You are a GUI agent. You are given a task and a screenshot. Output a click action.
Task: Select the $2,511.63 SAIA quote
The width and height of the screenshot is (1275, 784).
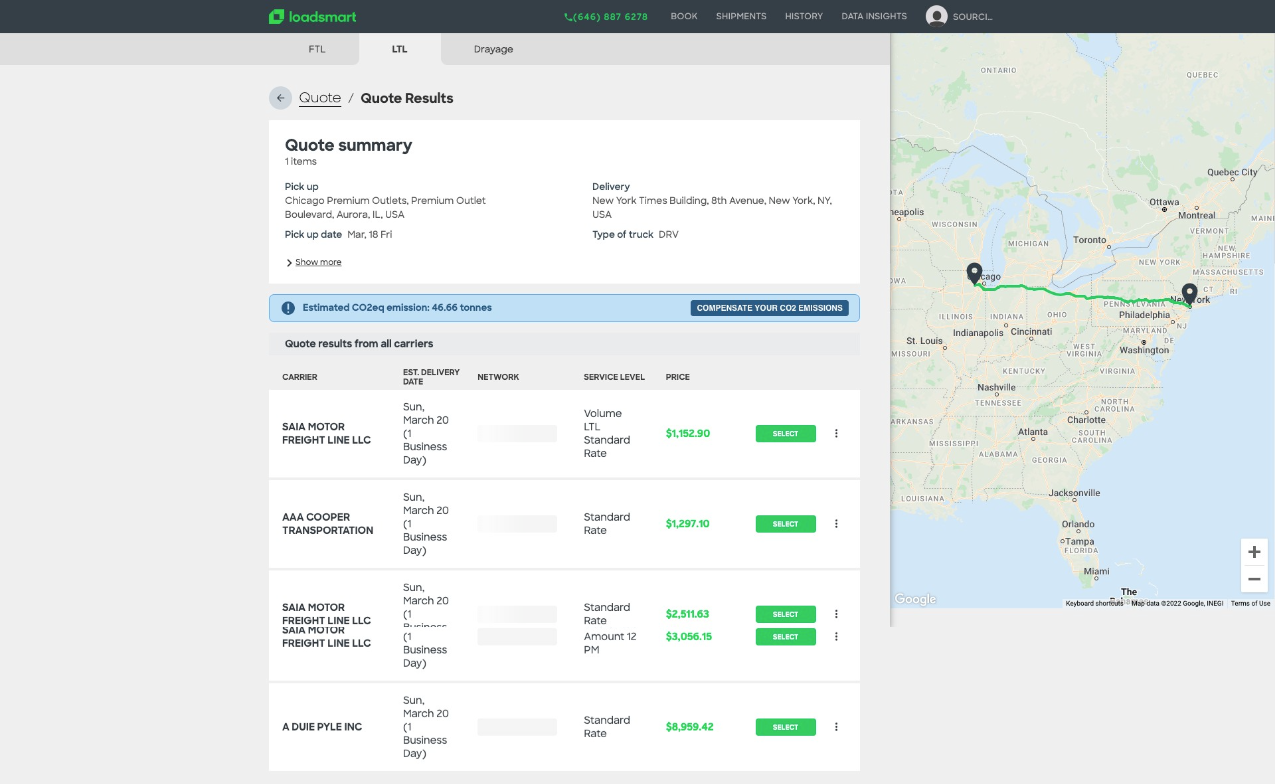(x=786, y=614)
